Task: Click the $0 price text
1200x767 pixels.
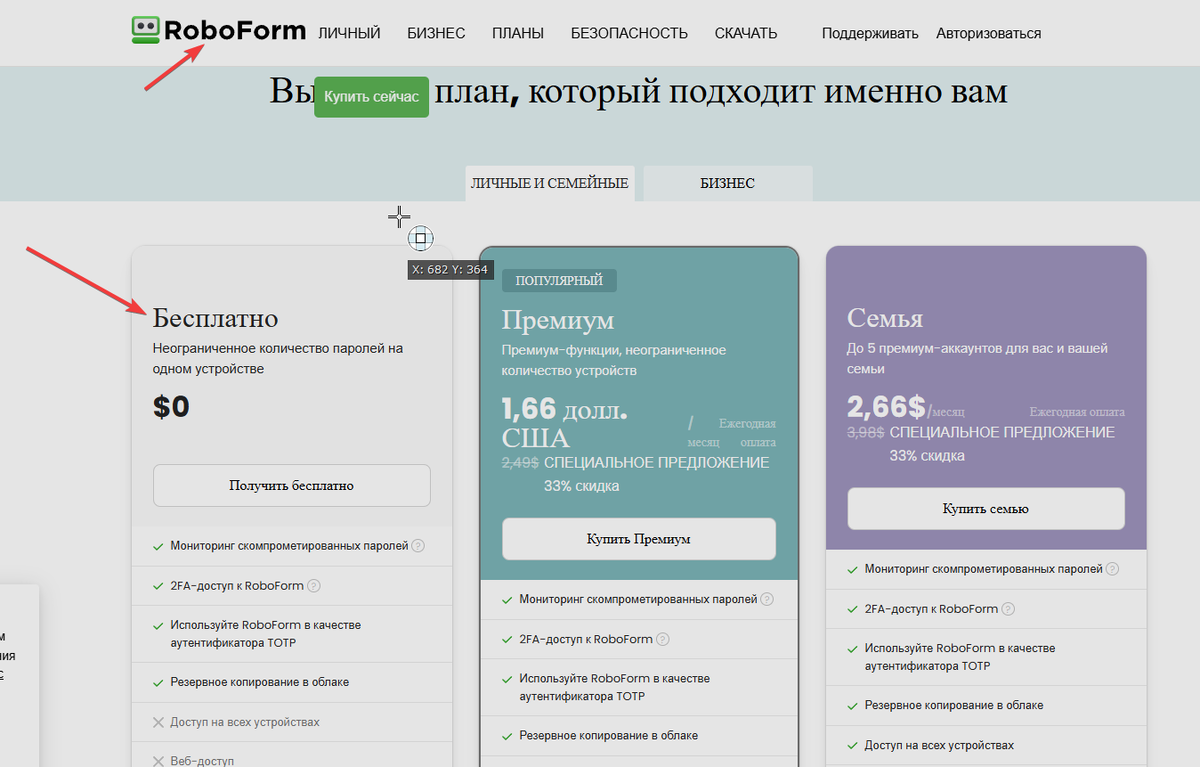Action: (171, 407)
